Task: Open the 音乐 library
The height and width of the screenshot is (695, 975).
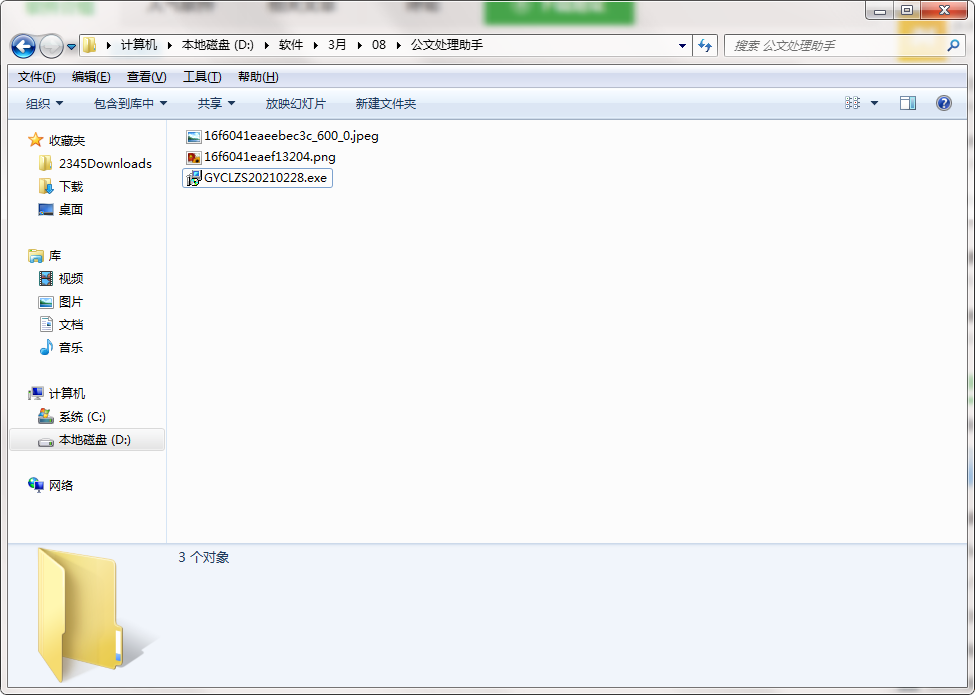Action: (x=61, y=348)
